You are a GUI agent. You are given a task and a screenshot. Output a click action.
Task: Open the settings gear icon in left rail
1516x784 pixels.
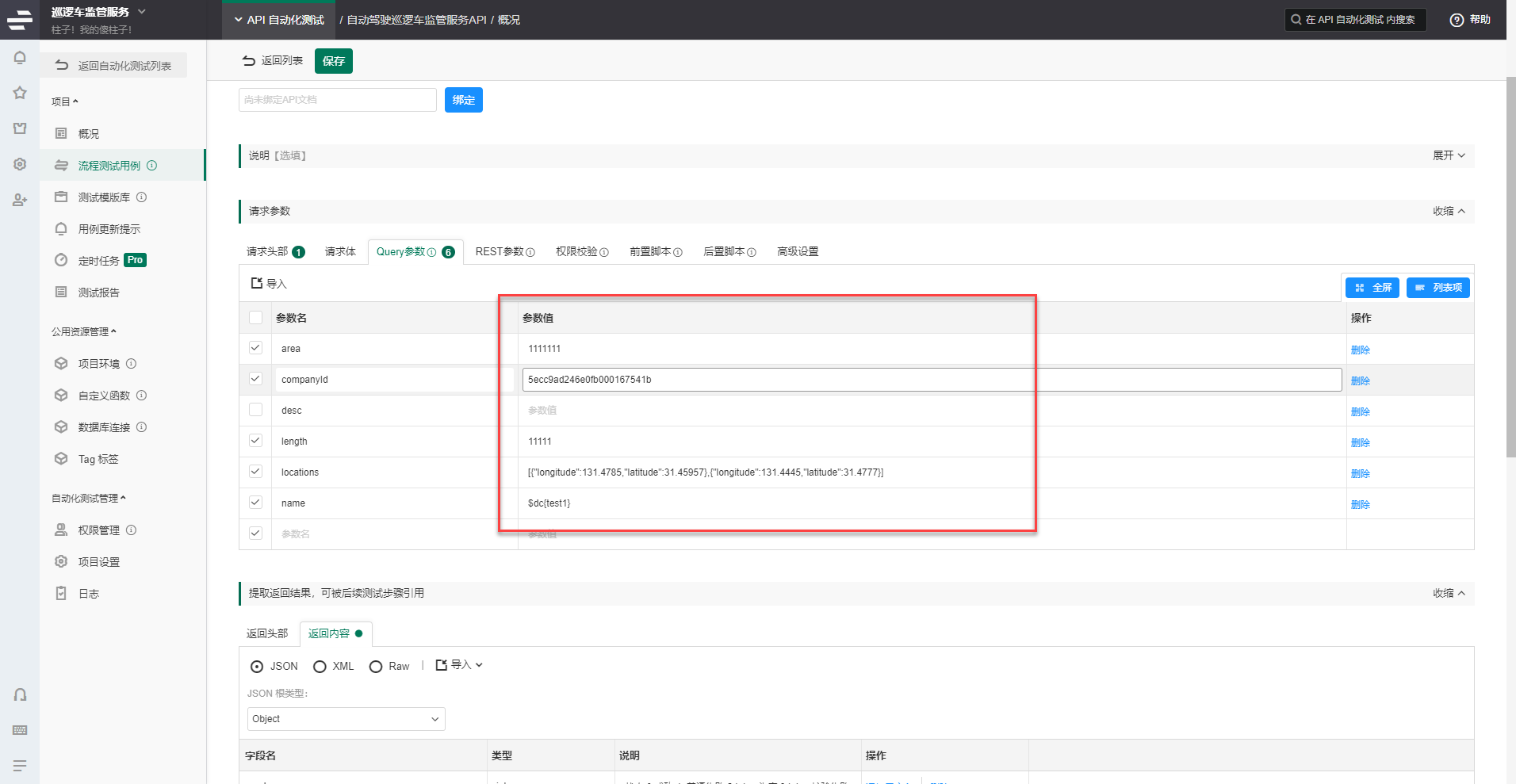click(19, 164)
